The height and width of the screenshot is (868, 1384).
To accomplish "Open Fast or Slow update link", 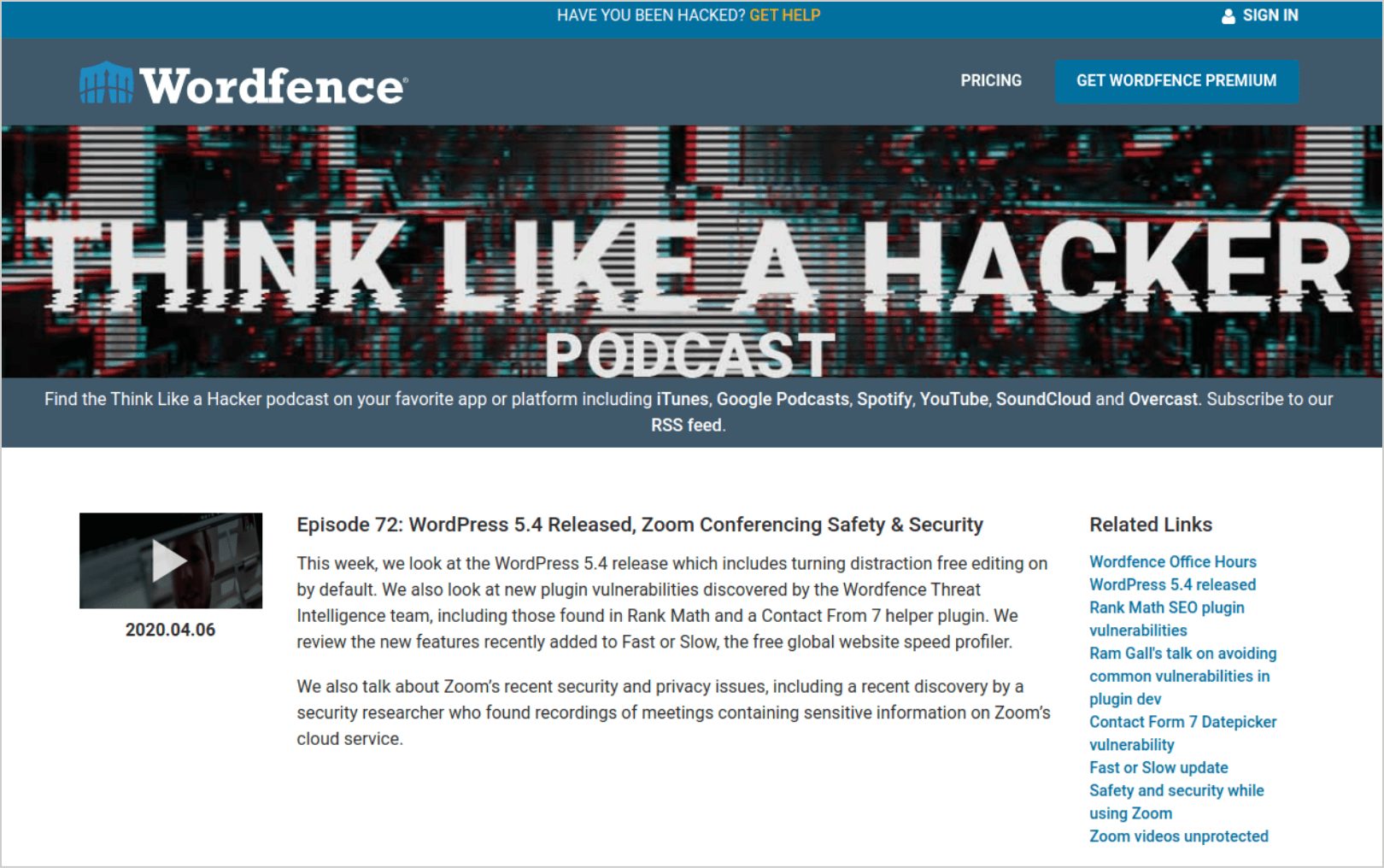I will 1158,767.
